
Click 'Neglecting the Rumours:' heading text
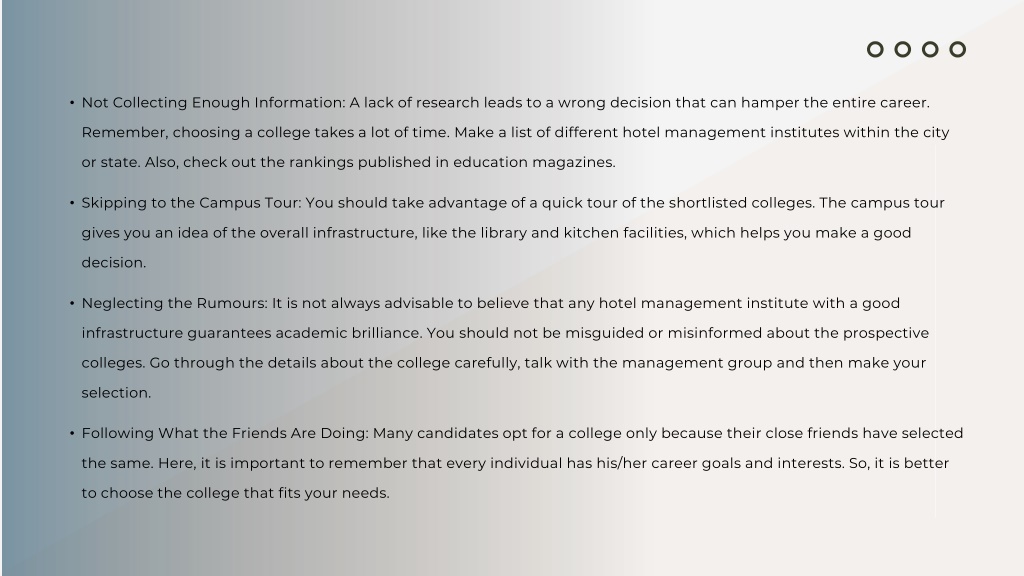(174, 304)
